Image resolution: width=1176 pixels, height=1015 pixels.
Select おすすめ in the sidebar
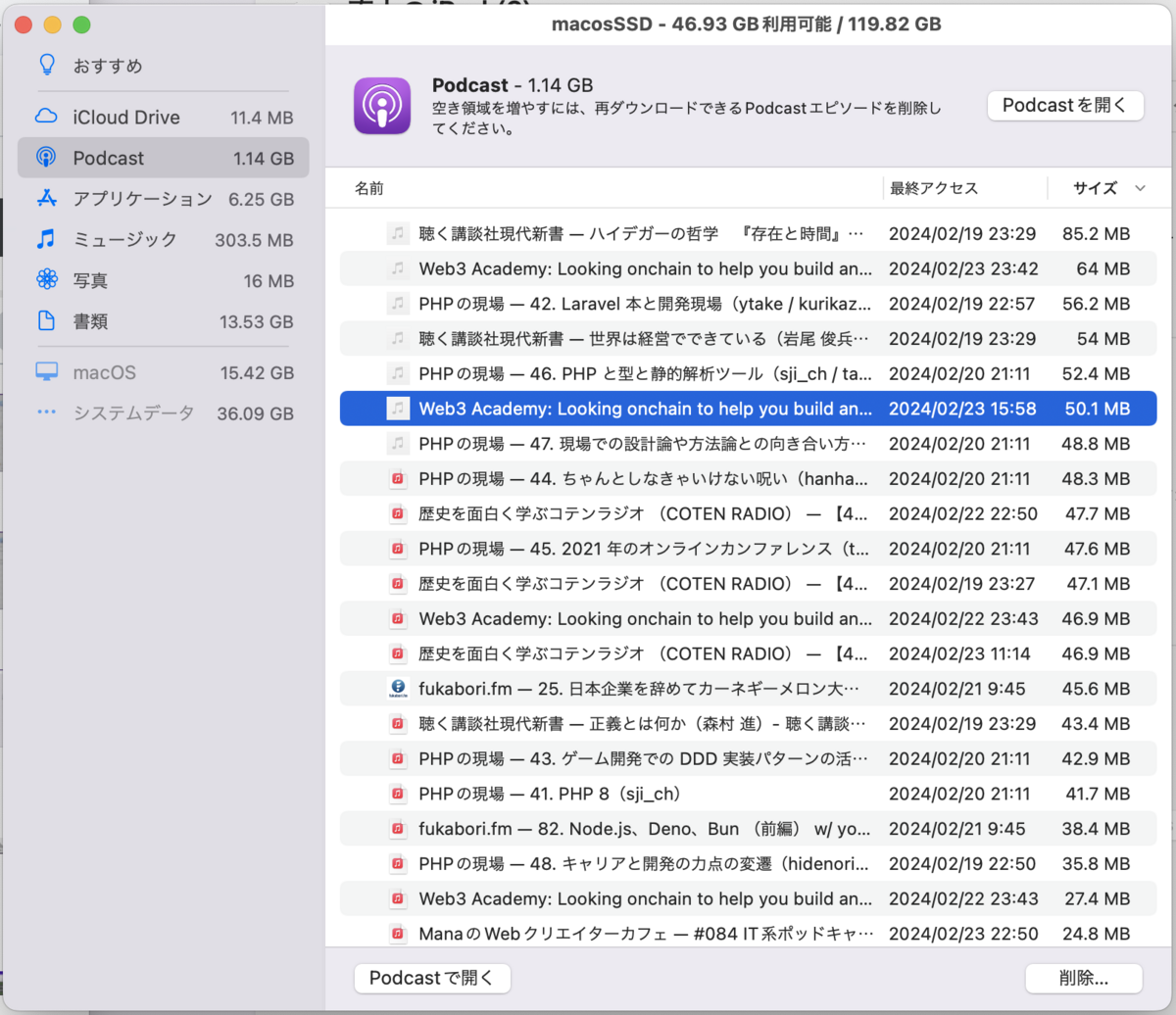[163, 66]
